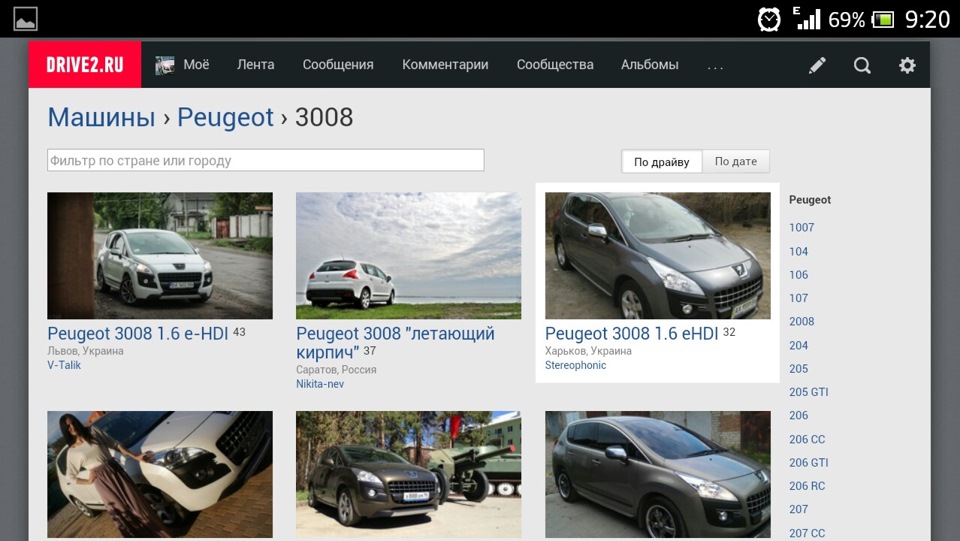960x541 pixels.
Task: Select model 206 RC in sidebar
Action: point(807,485)
